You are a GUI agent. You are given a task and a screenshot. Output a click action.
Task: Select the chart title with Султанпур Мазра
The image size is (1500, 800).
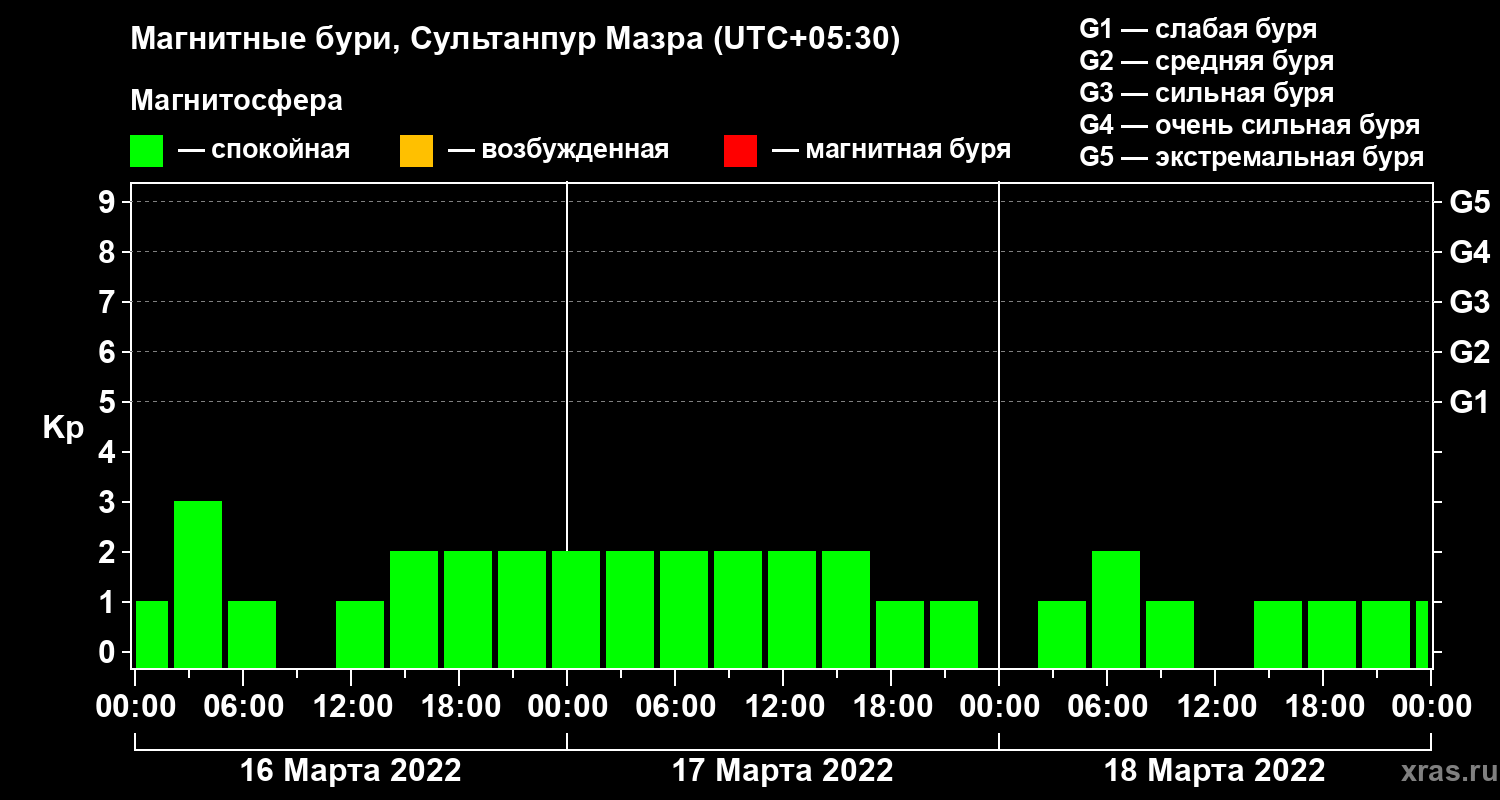[516, 39]
